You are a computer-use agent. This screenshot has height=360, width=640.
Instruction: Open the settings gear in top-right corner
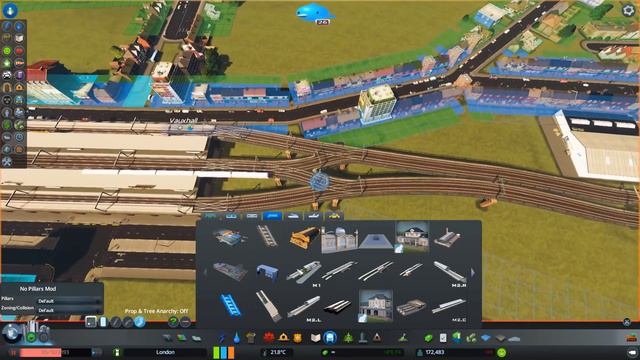[x=629, y=10]
